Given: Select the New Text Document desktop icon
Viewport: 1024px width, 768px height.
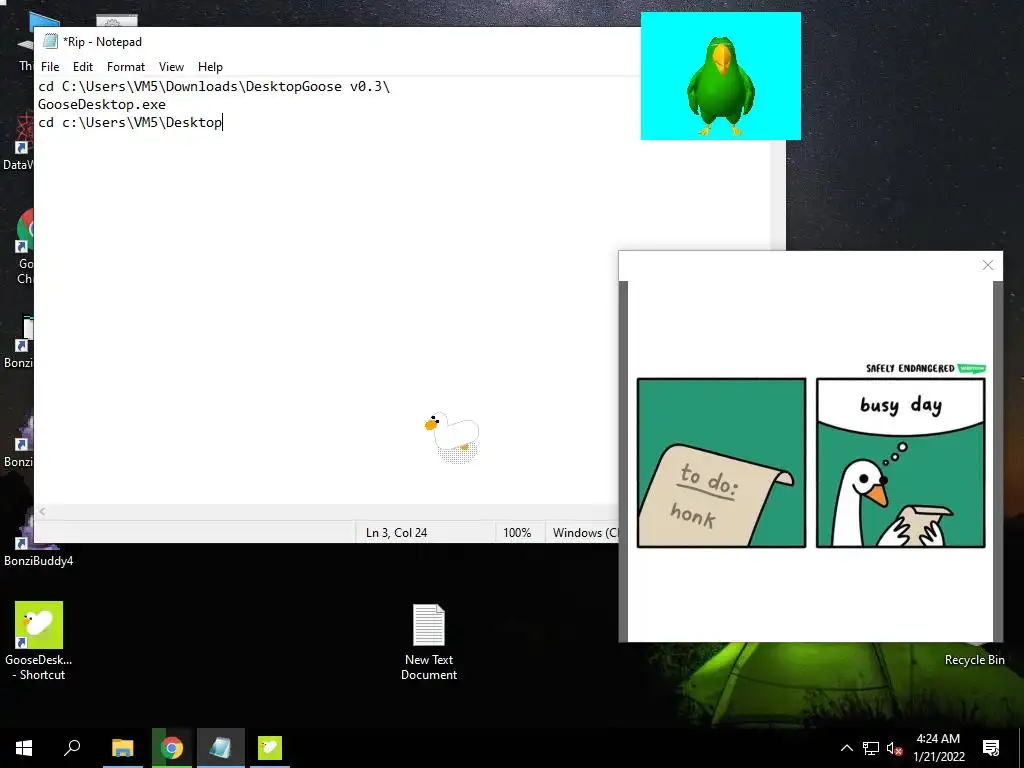Looking at the screenshot, I should (x=429, y=643).
